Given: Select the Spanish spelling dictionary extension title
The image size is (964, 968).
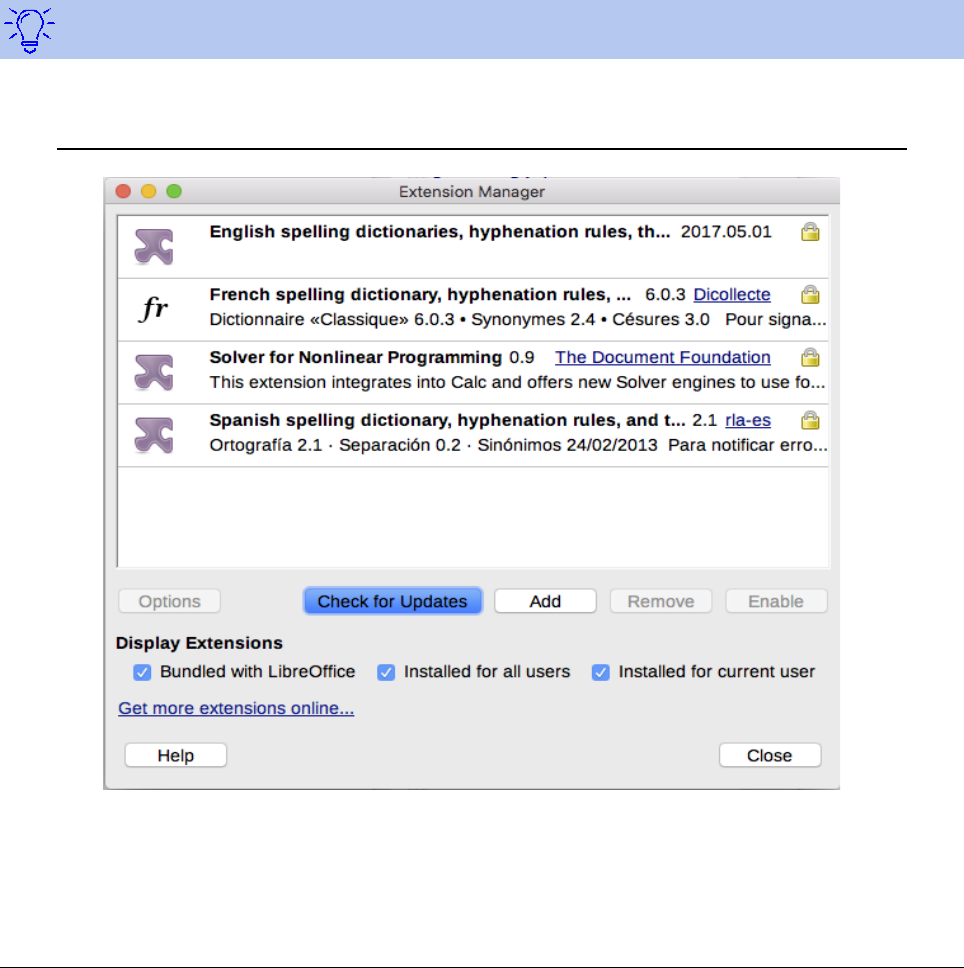Looking at the screenshot, I should 447,420.
